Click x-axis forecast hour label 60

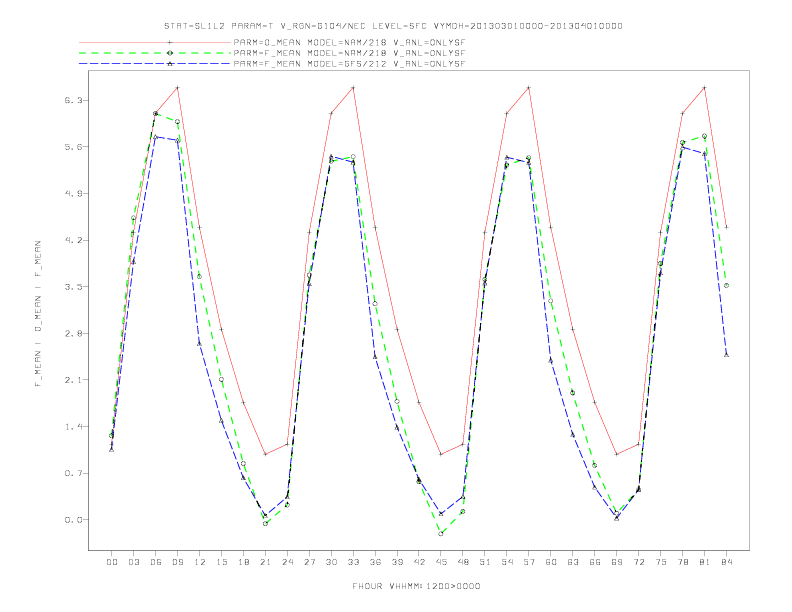pyautogui.click(x=551, y=562)
